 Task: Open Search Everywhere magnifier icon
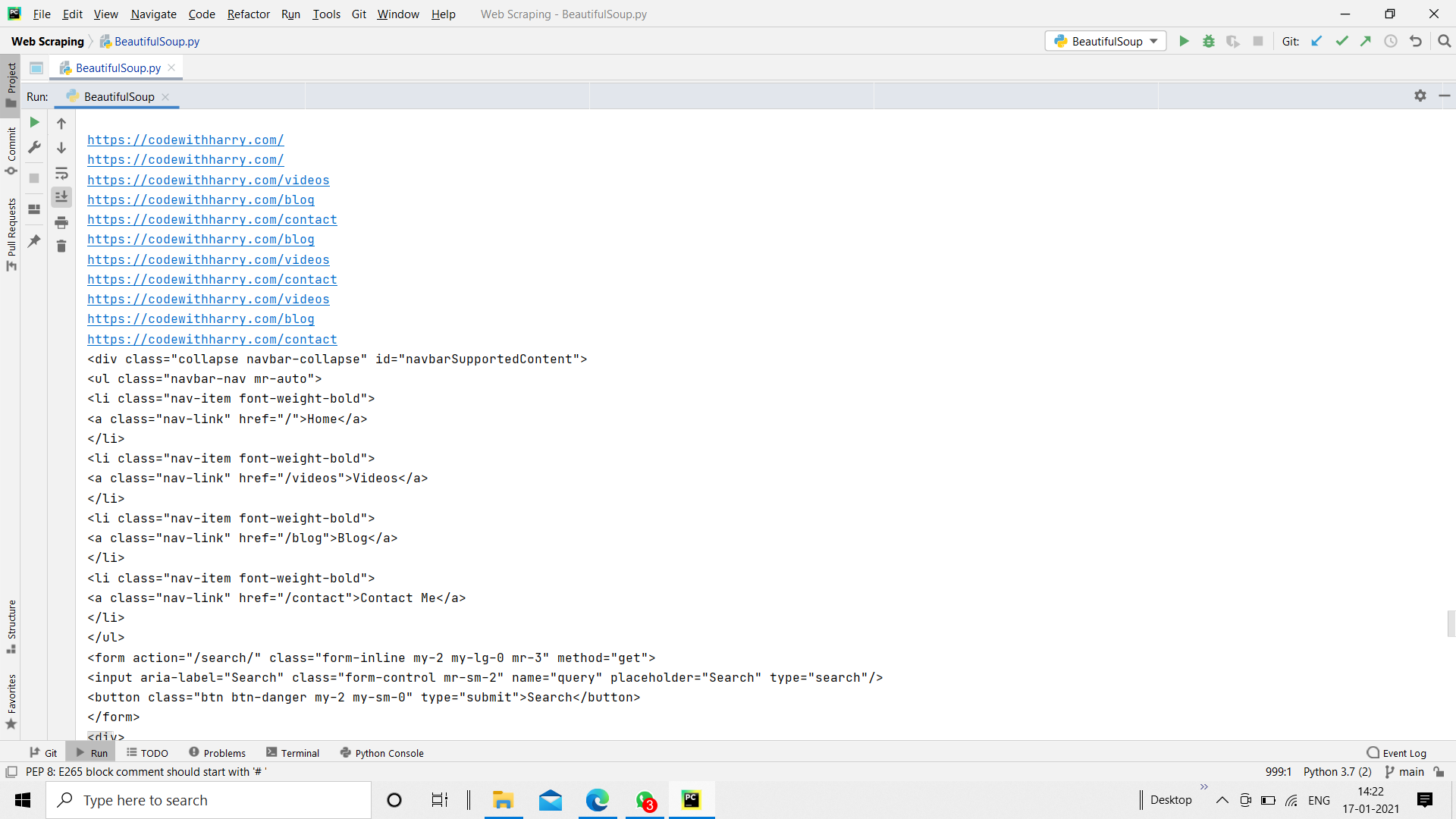[x=1444, y=42]
